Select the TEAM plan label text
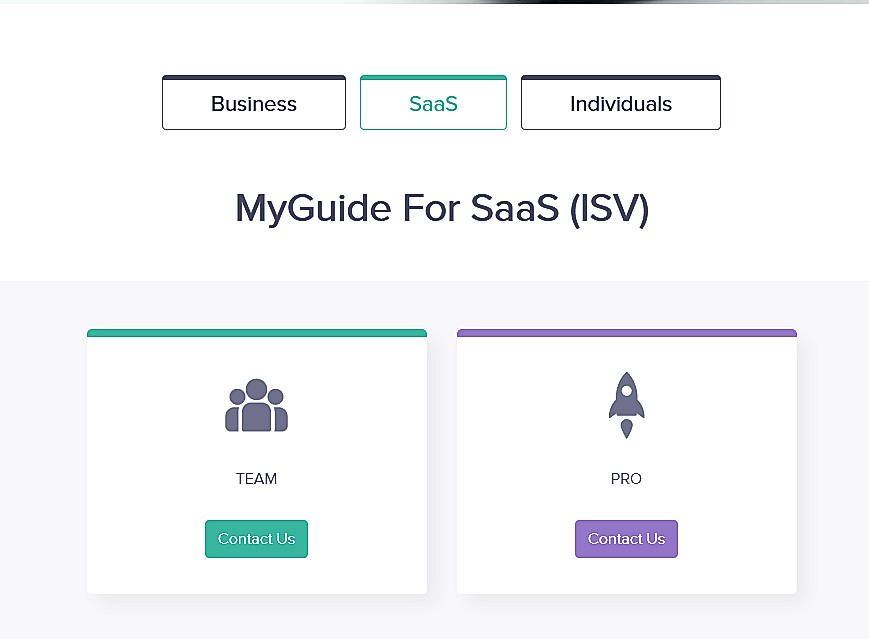The width and height of the screenshot is (869, 639). 256,478
